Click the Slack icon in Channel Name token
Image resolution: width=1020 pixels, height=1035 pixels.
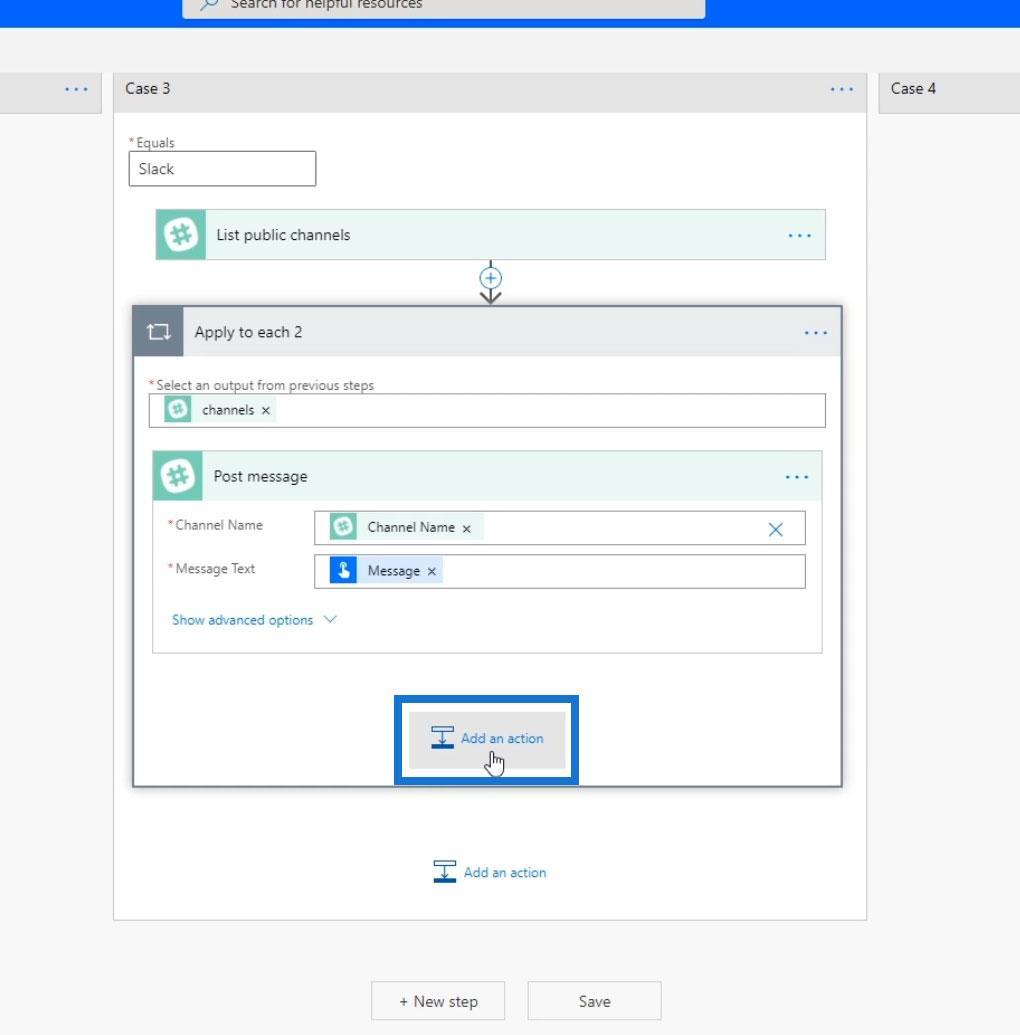click(343, 527)
